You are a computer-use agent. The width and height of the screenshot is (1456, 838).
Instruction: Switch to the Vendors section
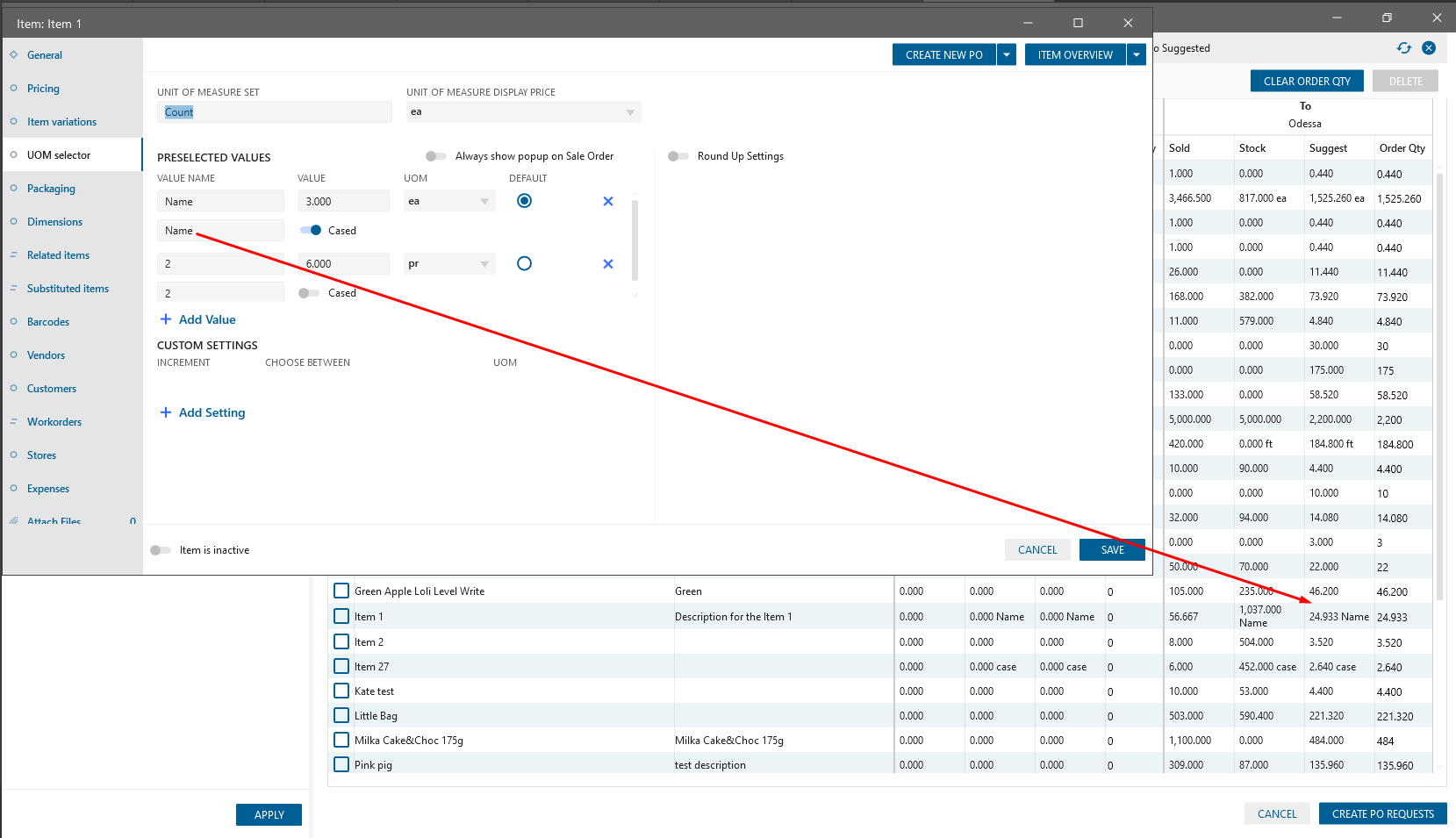click(46, 355)
